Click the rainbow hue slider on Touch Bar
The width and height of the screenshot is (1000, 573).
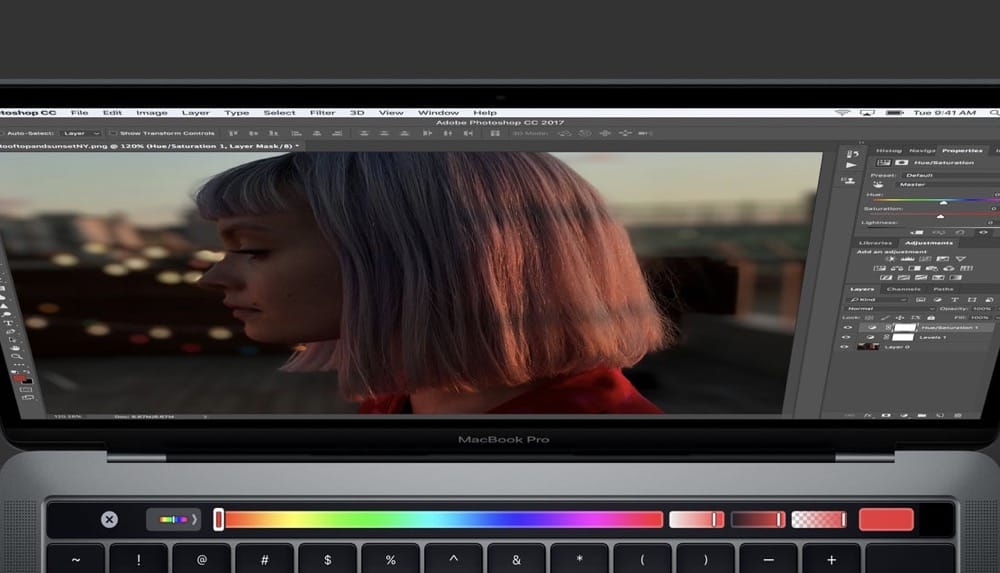coord(440,519)
